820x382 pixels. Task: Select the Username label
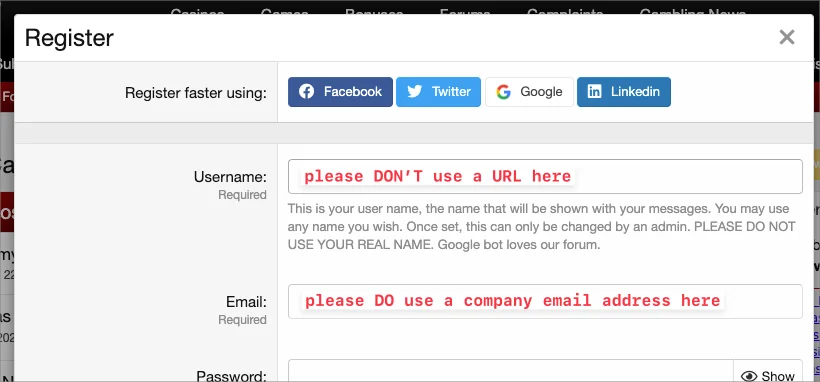coord(230,177)
